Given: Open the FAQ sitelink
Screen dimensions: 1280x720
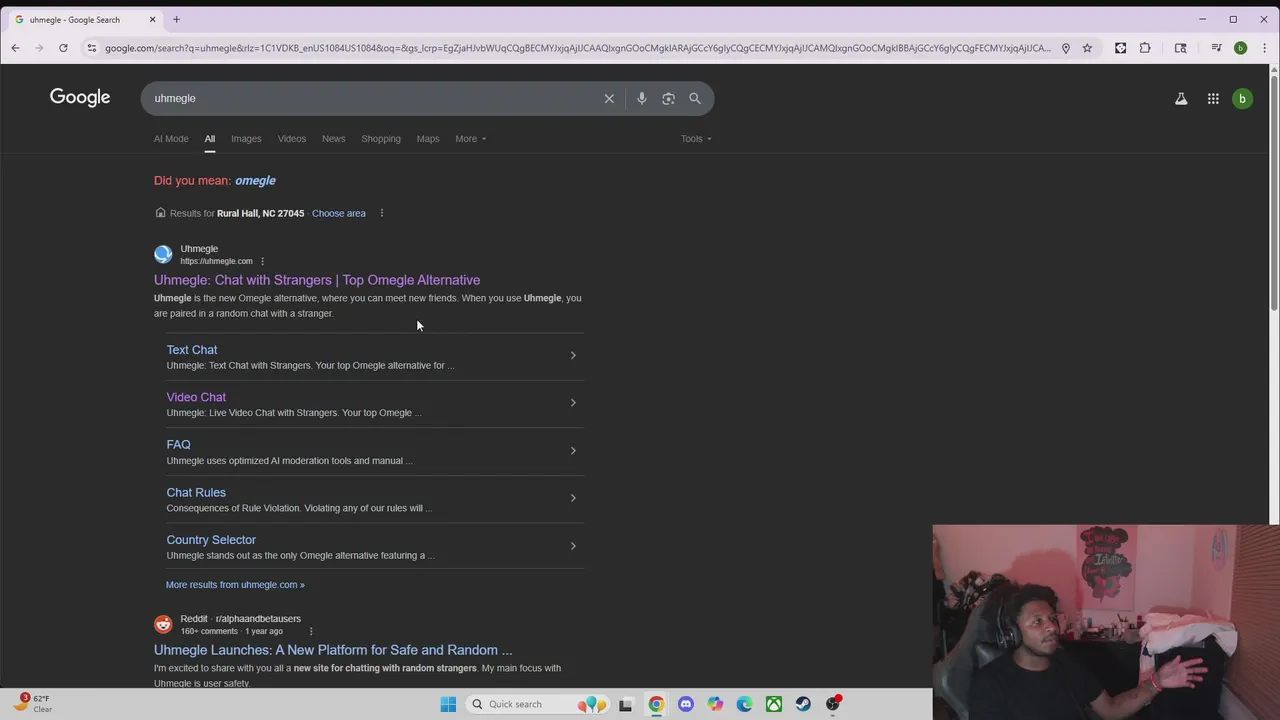Looking at the screenshot, I should point(178,445).
